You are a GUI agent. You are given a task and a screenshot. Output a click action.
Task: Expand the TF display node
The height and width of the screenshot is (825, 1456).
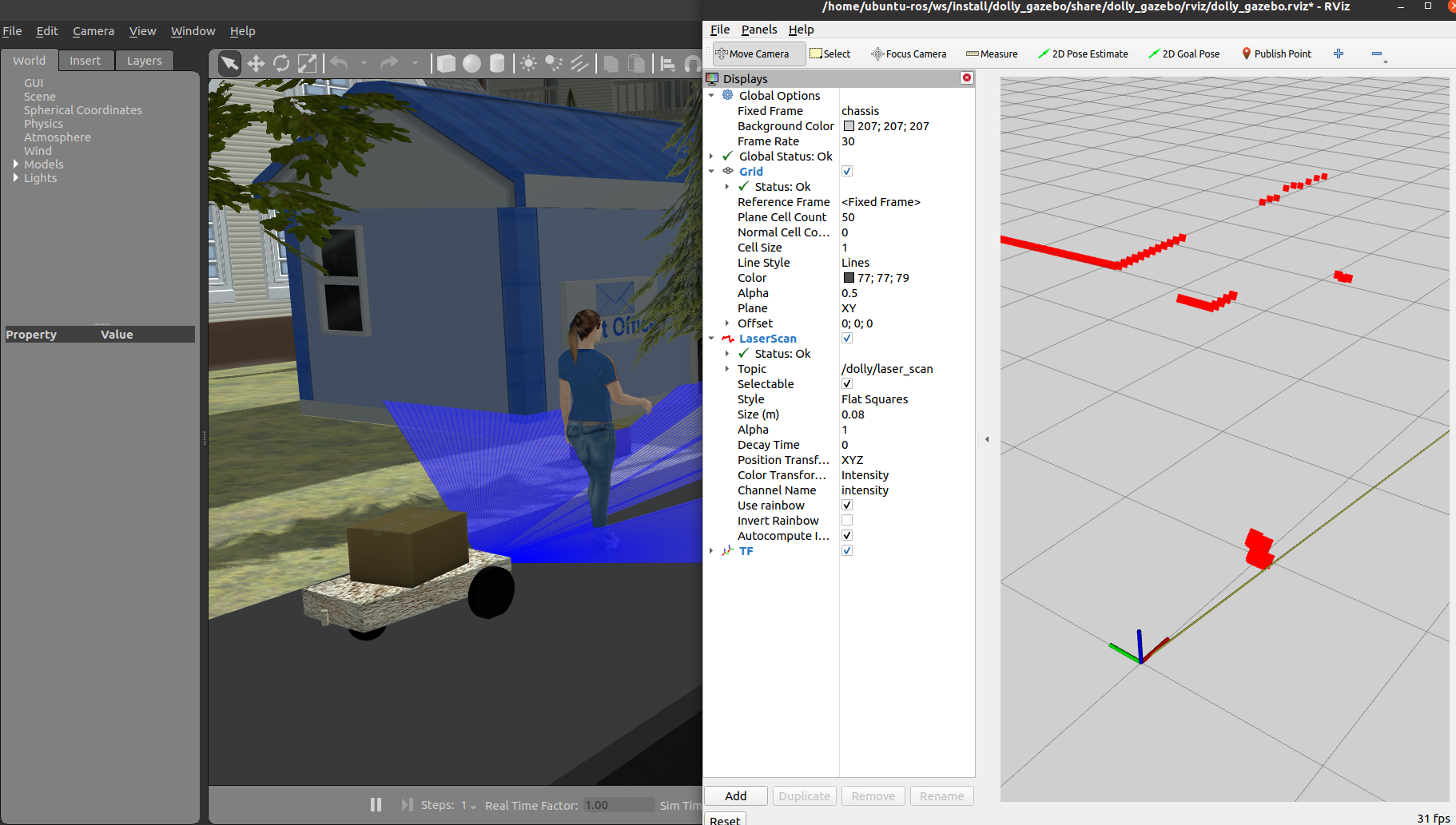pyautogui.click(x=711, y=550)
